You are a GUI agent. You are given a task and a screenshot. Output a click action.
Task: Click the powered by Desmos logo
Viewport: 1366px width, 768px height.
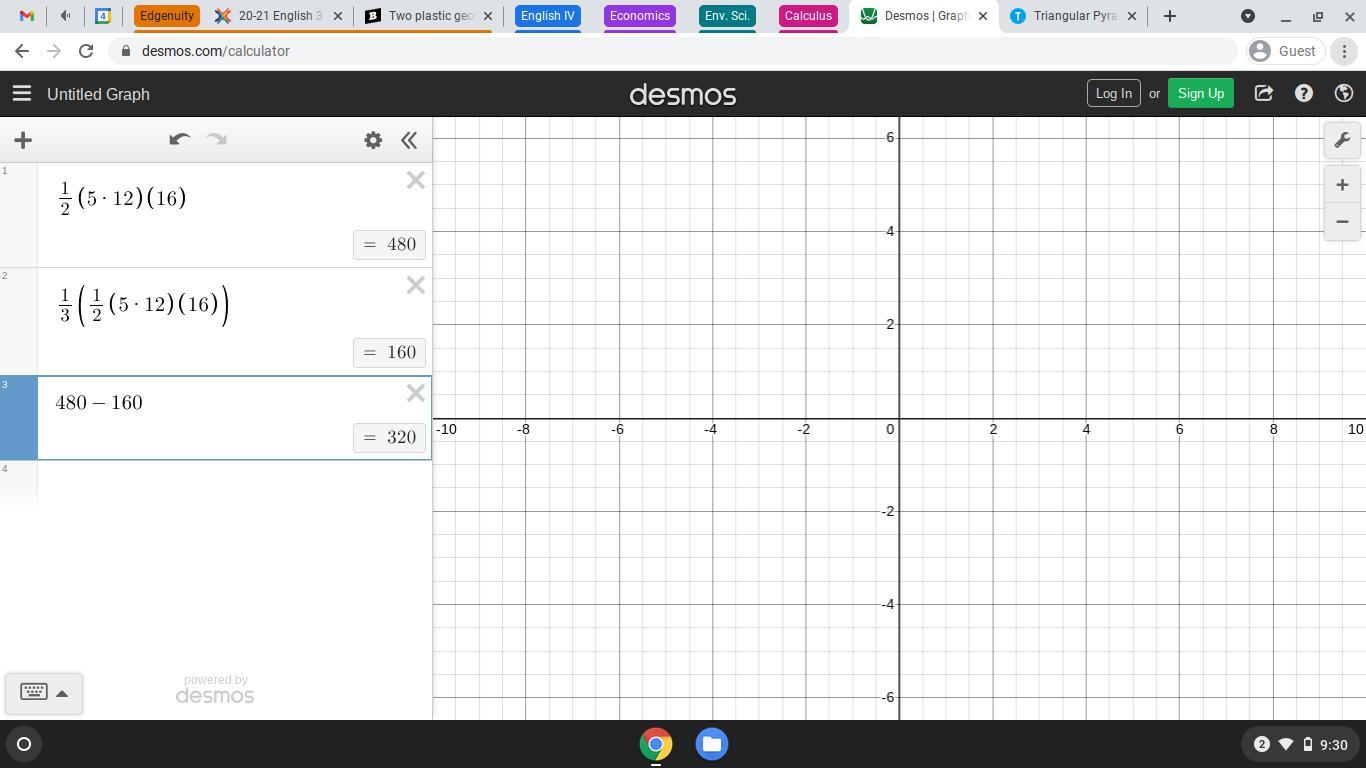point(215,689)
